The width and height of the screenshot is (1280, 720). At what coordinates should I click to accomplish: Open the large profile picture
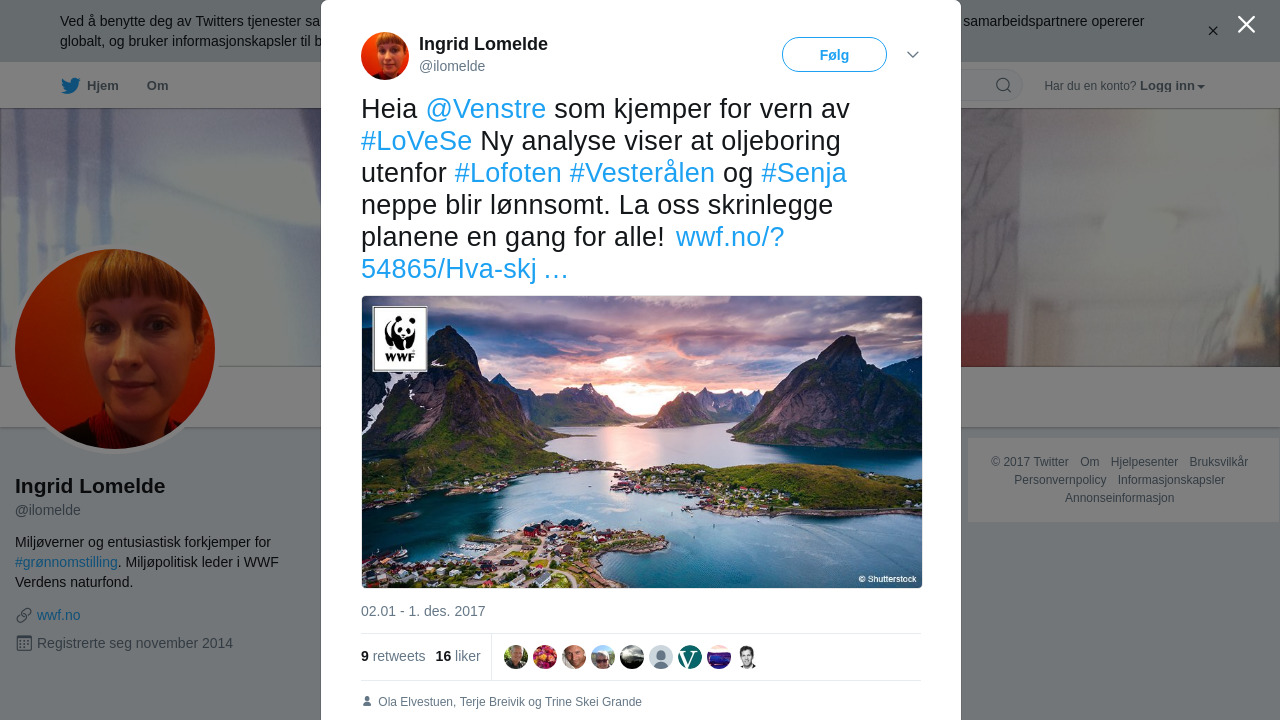click(115, 349)
